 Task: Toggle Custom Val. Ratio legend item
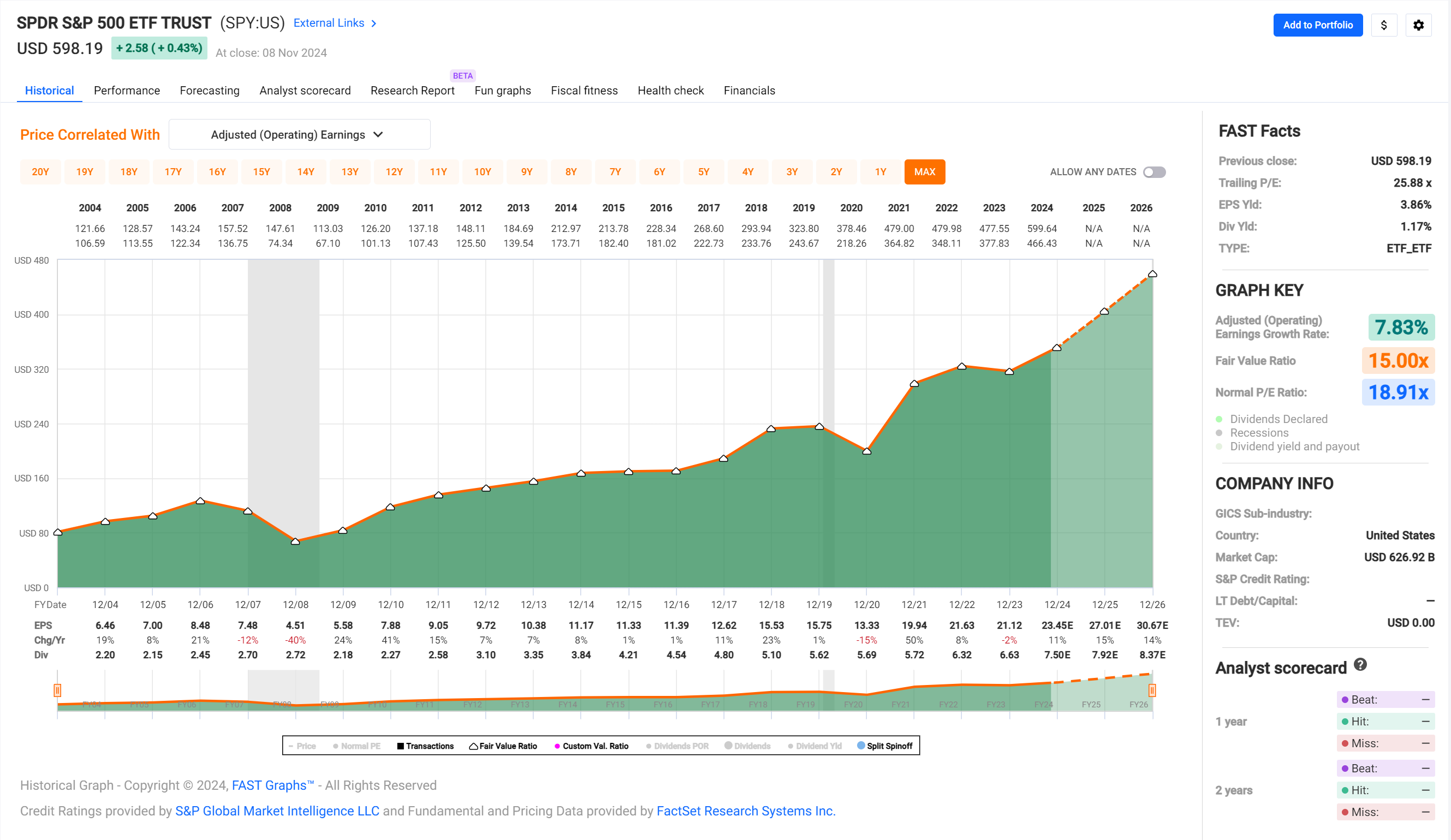pyautogui.click(x=591, y=746)
